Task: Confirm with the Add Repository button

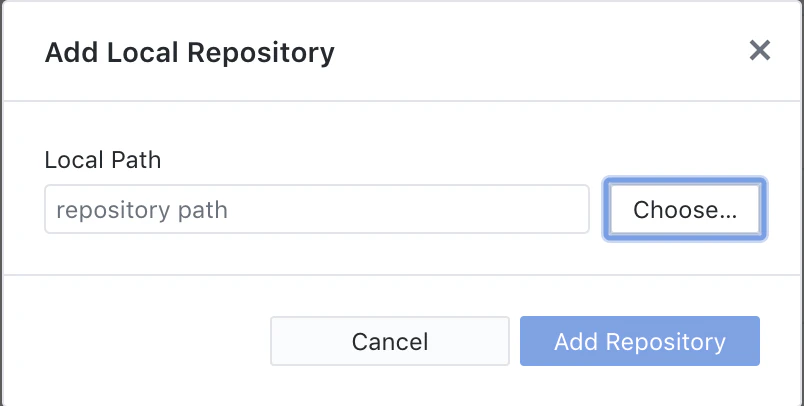Action: (x=639, y=341)
